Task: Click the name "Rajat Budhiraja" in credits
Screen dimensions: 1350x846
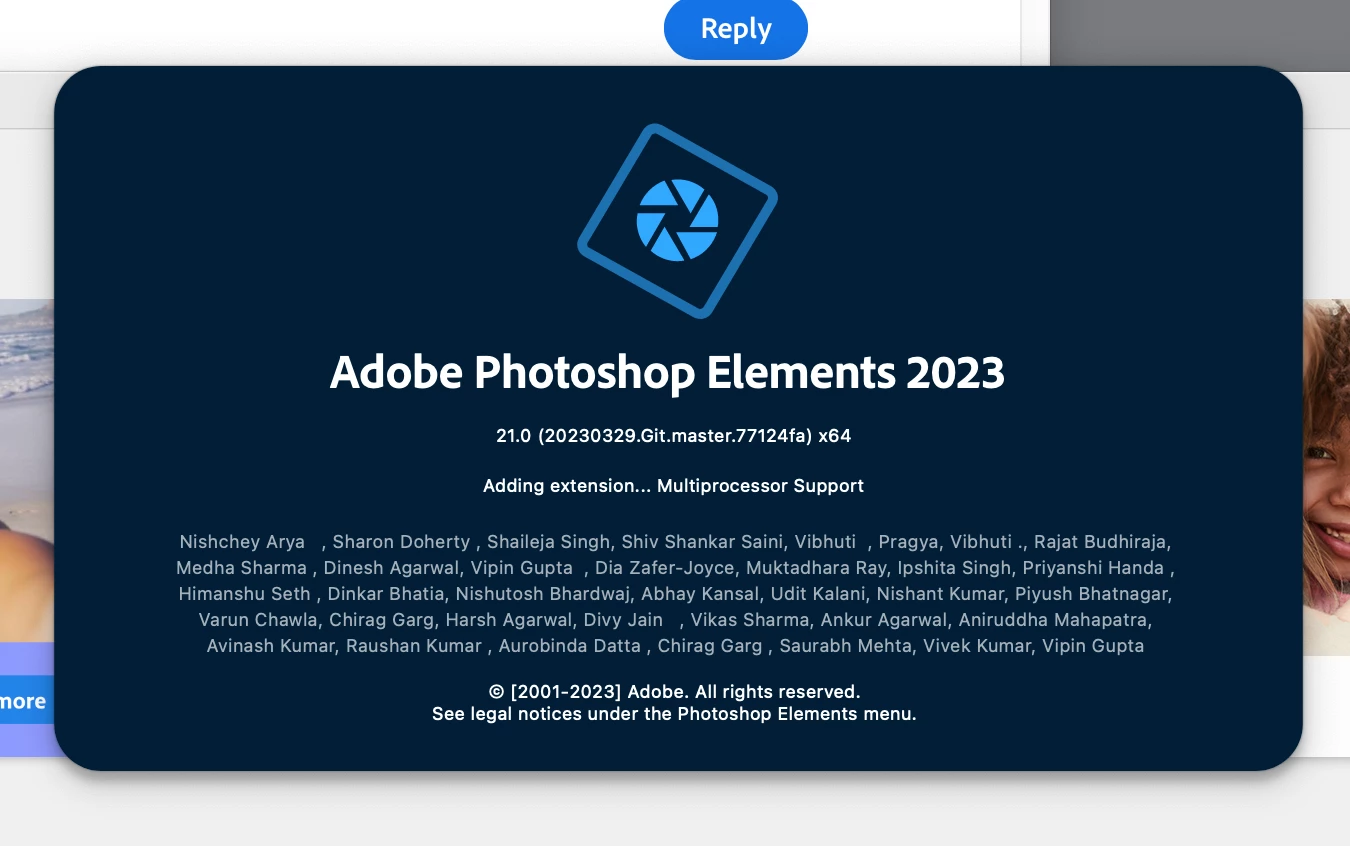Action: click(x=1100, y=542)
